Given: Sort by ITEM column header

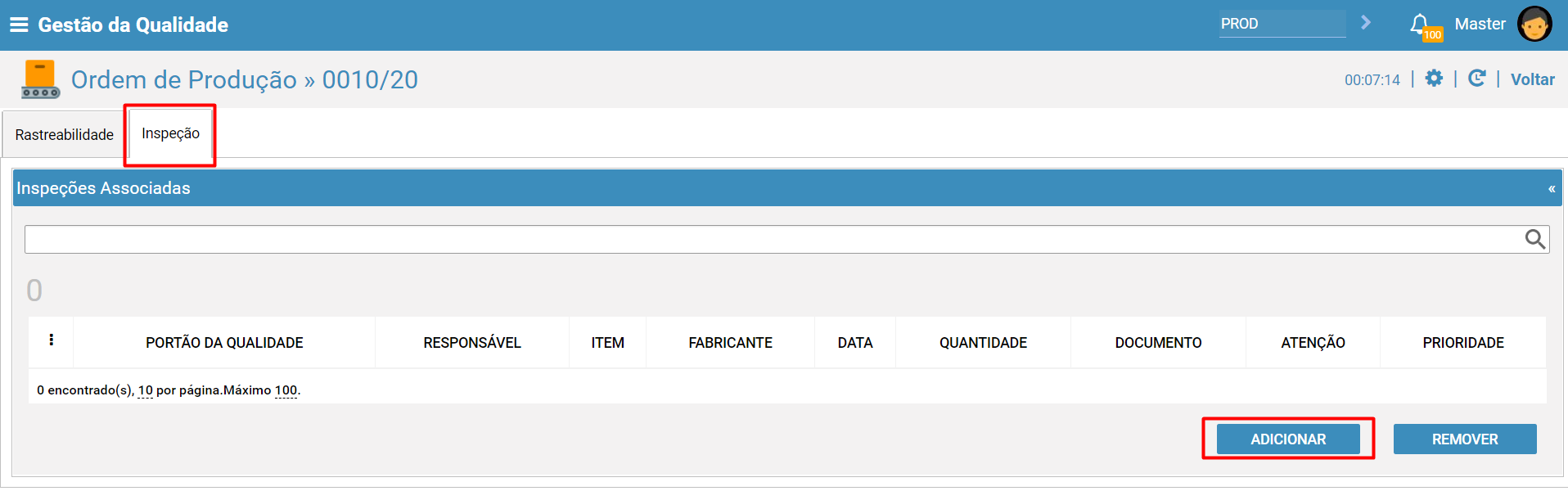Looking at the screenshot, I should point(608,343).
